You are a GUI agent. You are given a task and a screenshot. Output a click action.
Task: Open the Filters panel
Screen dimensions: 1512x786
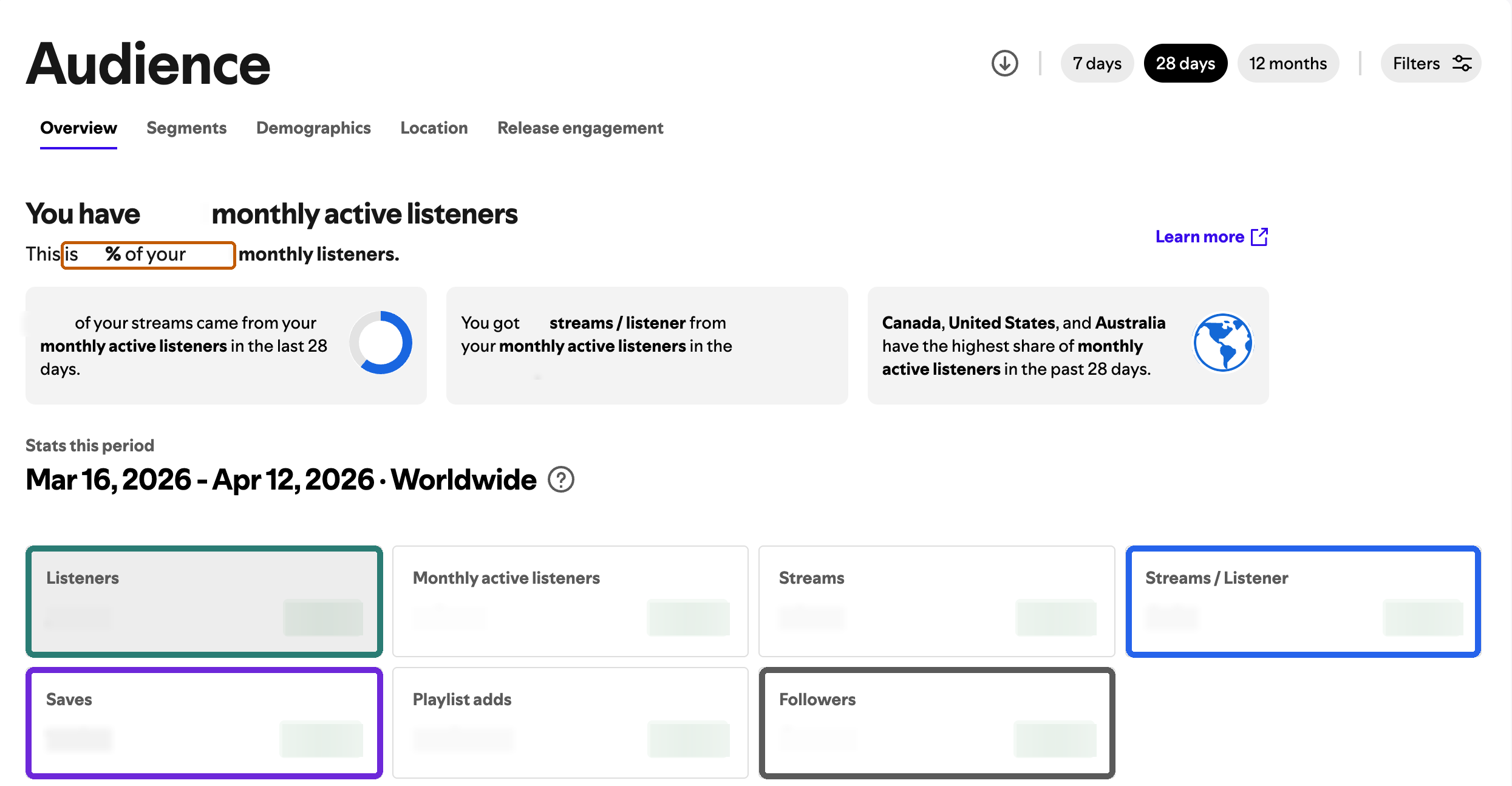(1431, 63)
